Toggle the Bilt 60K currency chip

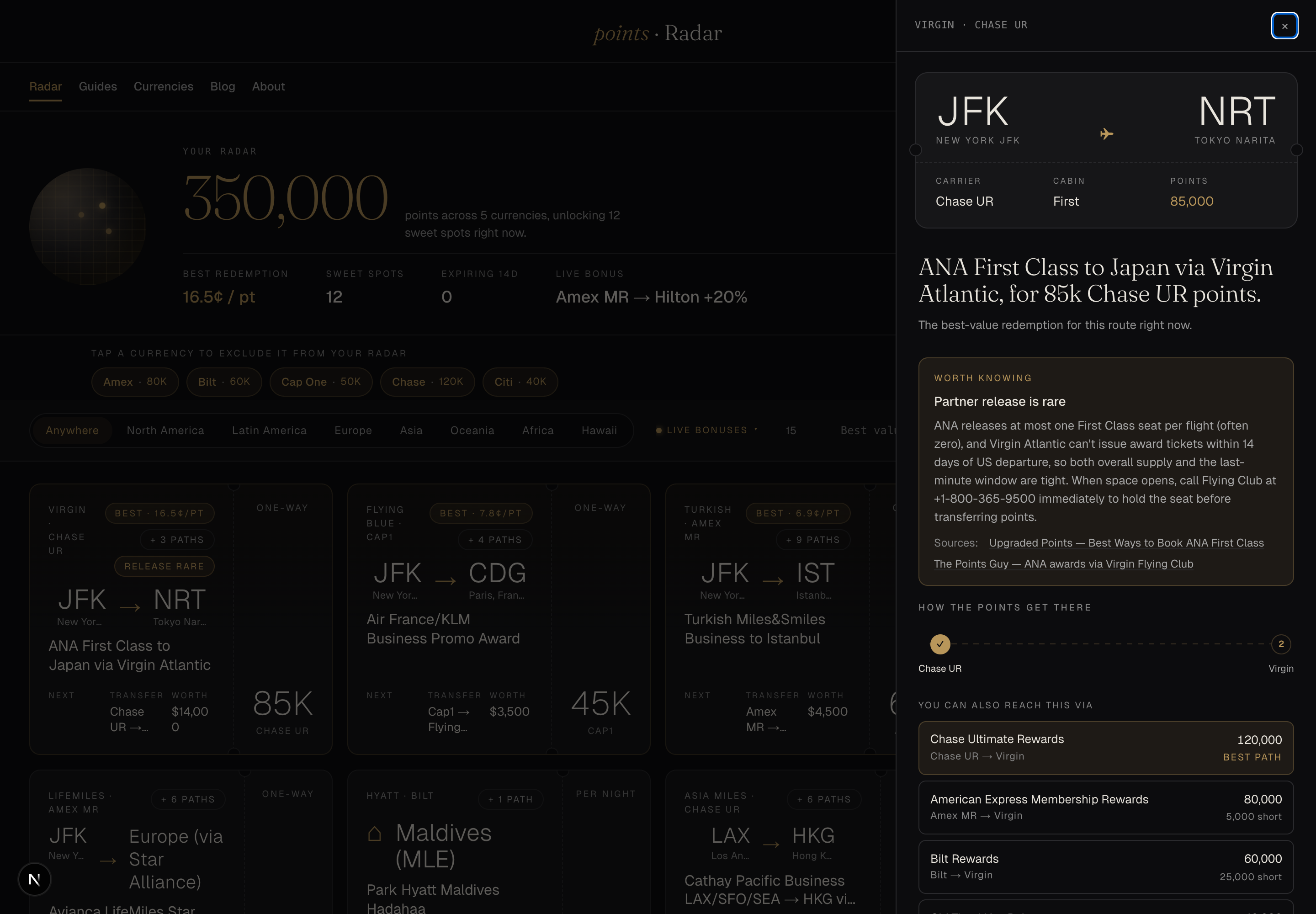click(x=224, y=382)
